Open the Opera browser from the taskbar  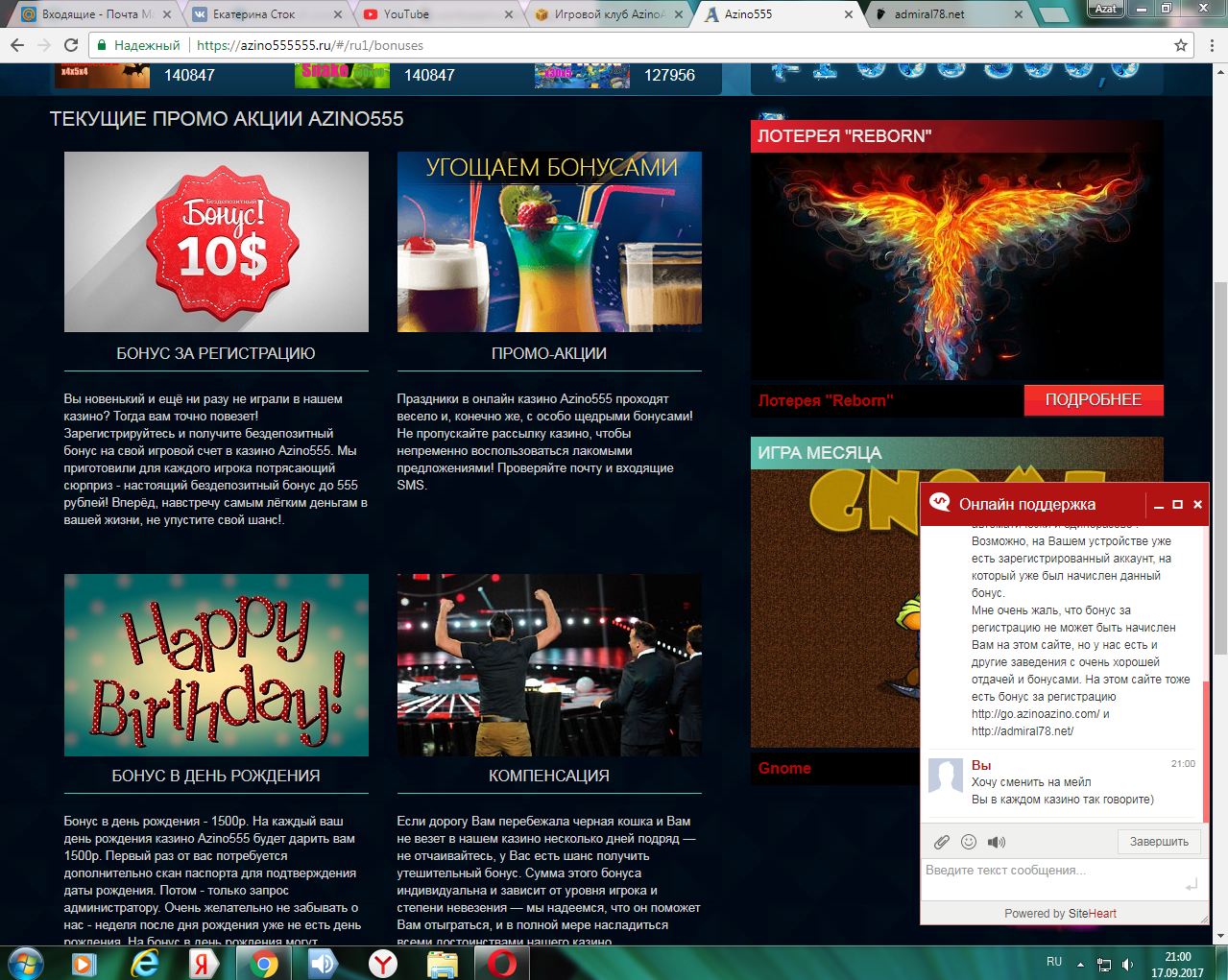pyautogui.click(x=501, y=963)
